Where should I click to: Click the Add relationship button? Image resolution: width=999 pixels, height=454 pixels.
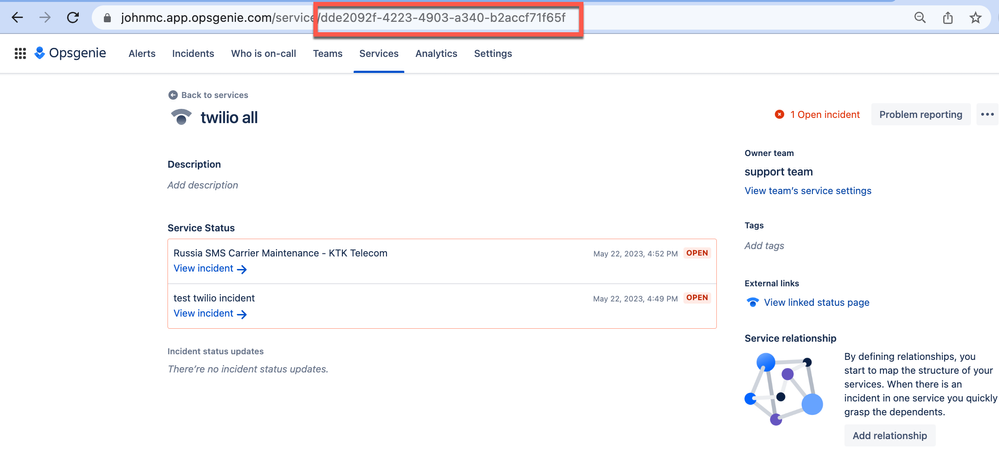890,436
